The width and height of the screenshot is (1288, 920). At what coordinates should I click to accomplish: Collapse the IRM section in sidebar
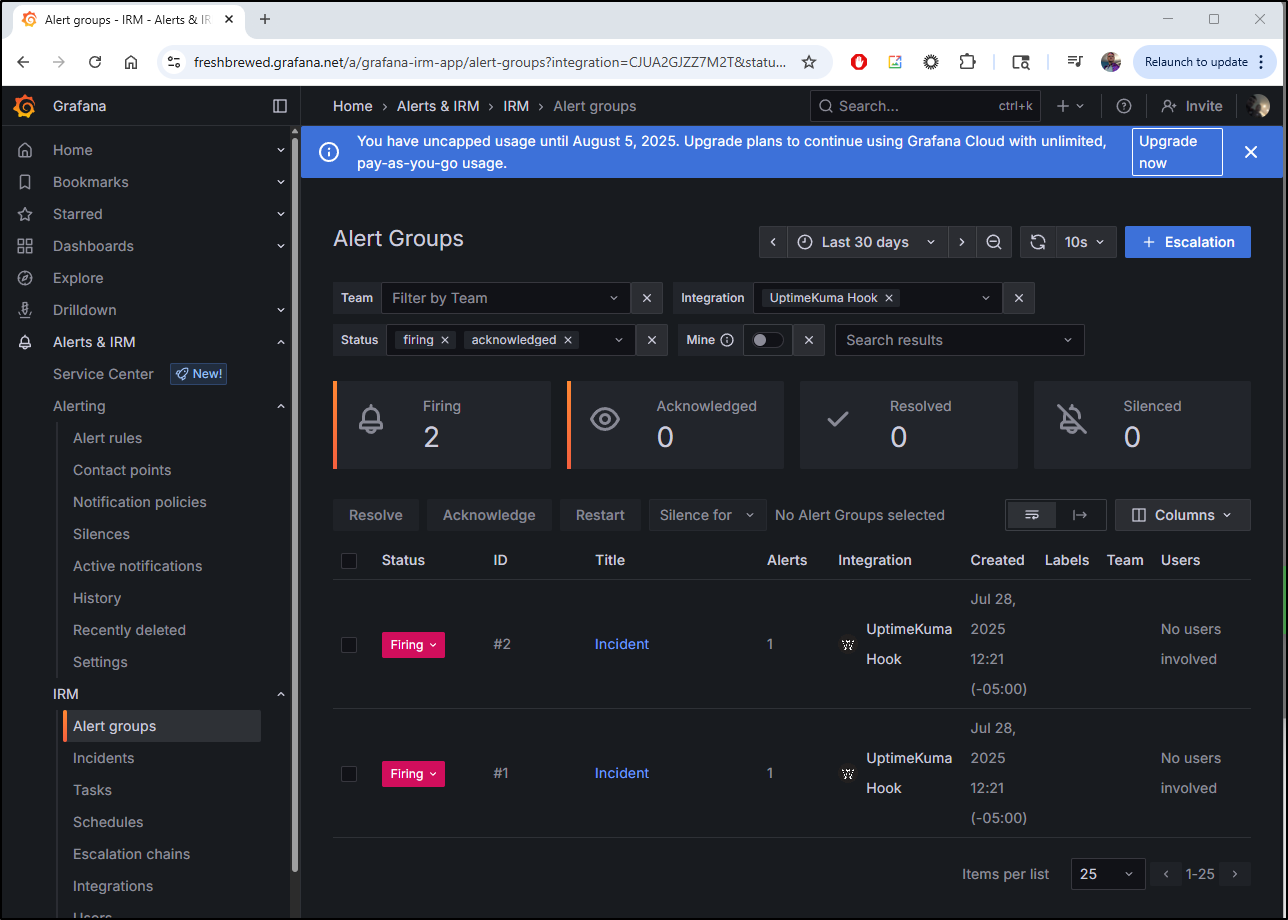pyautogui.click(x=280, y=694)
